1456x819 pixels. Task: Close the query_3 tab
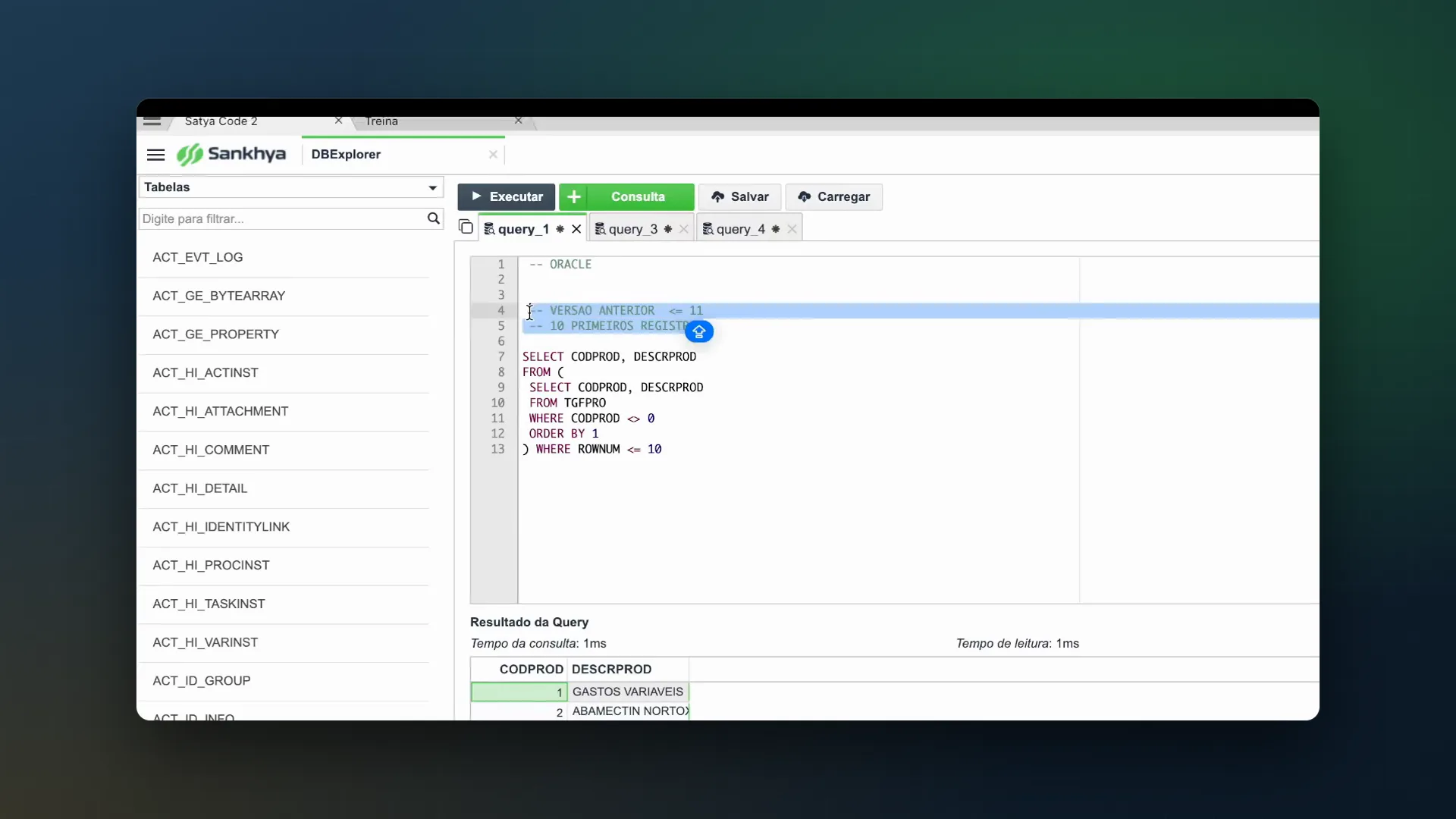pos(684,229)
